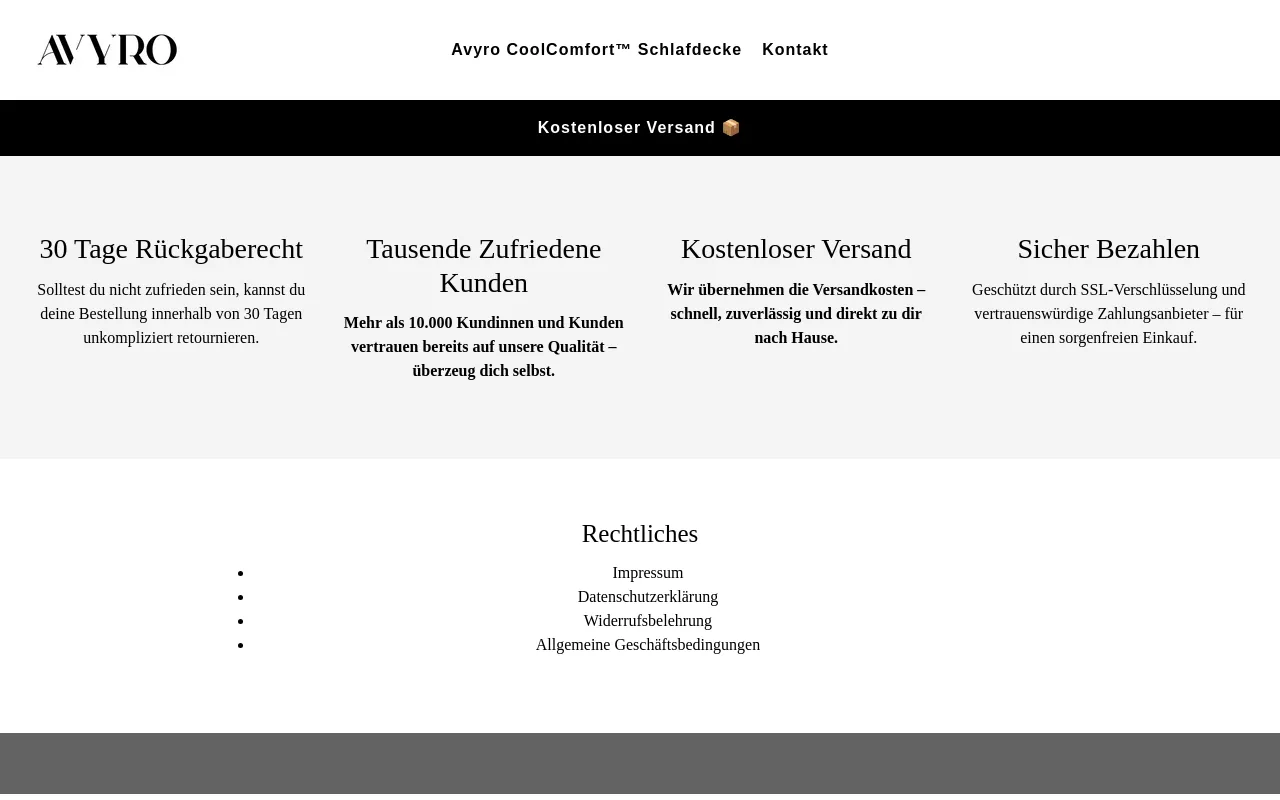Go to the Kontakt page
The width and height of the screenshot is (1280, 800).
pyautogui.click(x=795, y=50)
